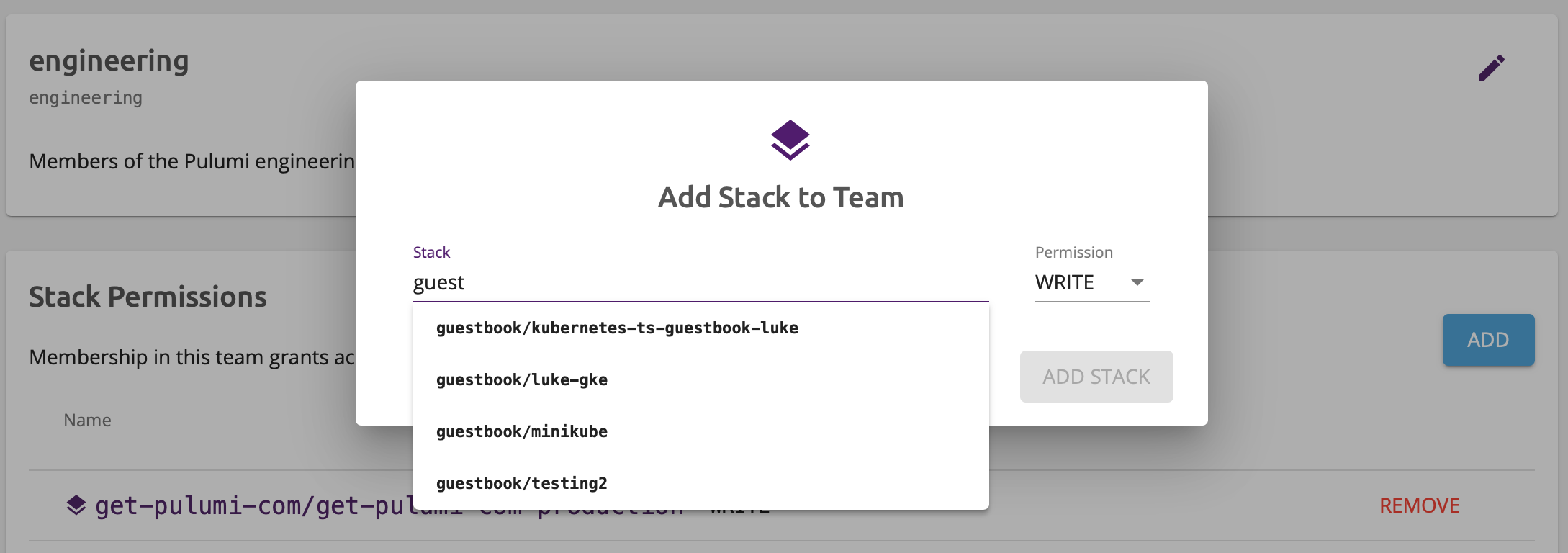
Task: Click the ADD STACK button
Action: coord(1095,376)
